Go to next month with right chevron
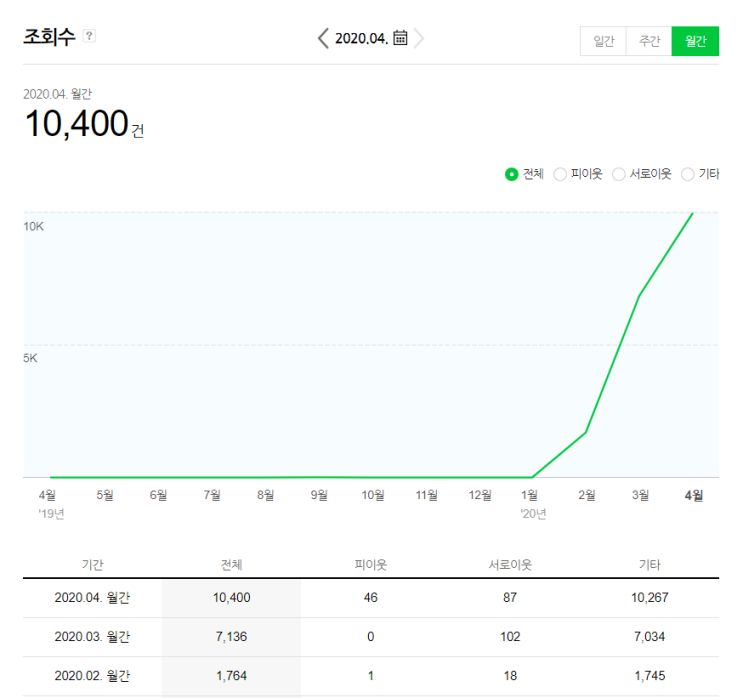 (x=419, y=38)
